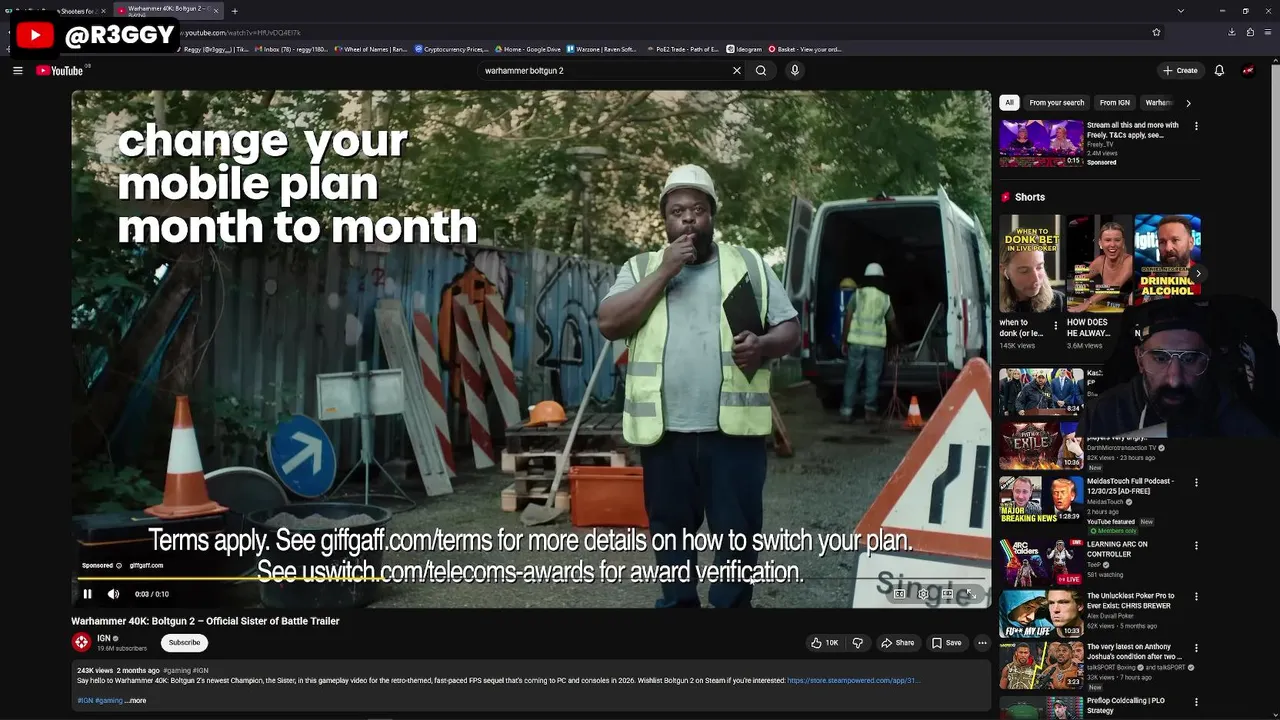
Task: Clear the search box with the X
Action: 737,70
